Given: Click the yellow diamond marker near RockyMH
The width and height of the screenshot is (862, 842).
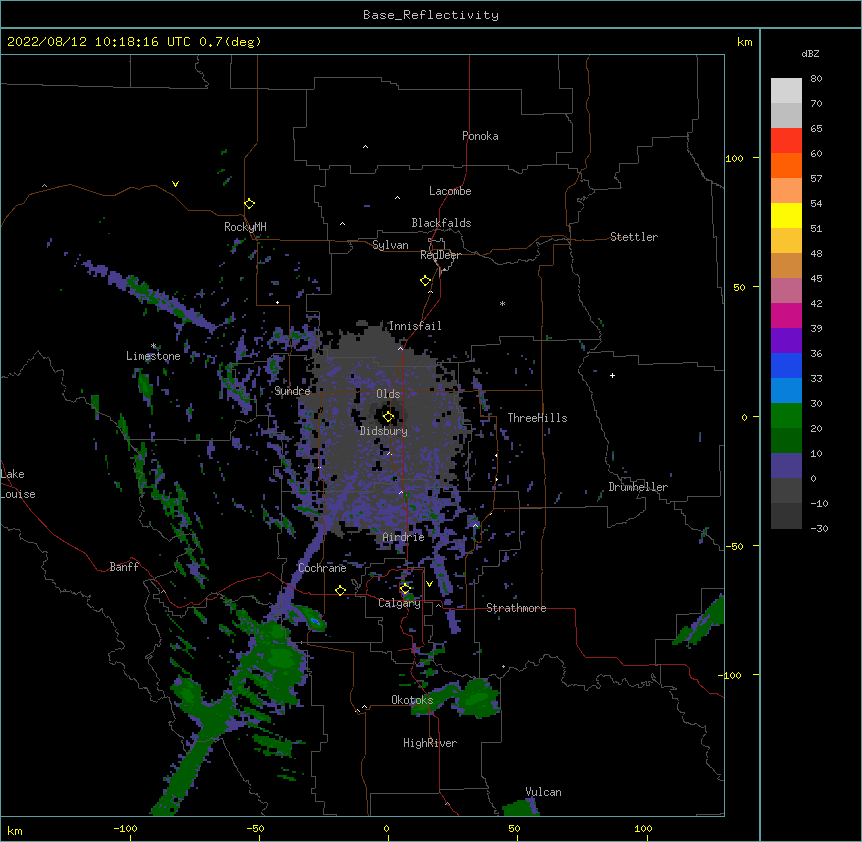Looking at the screenshot, I should pos(250,204).
